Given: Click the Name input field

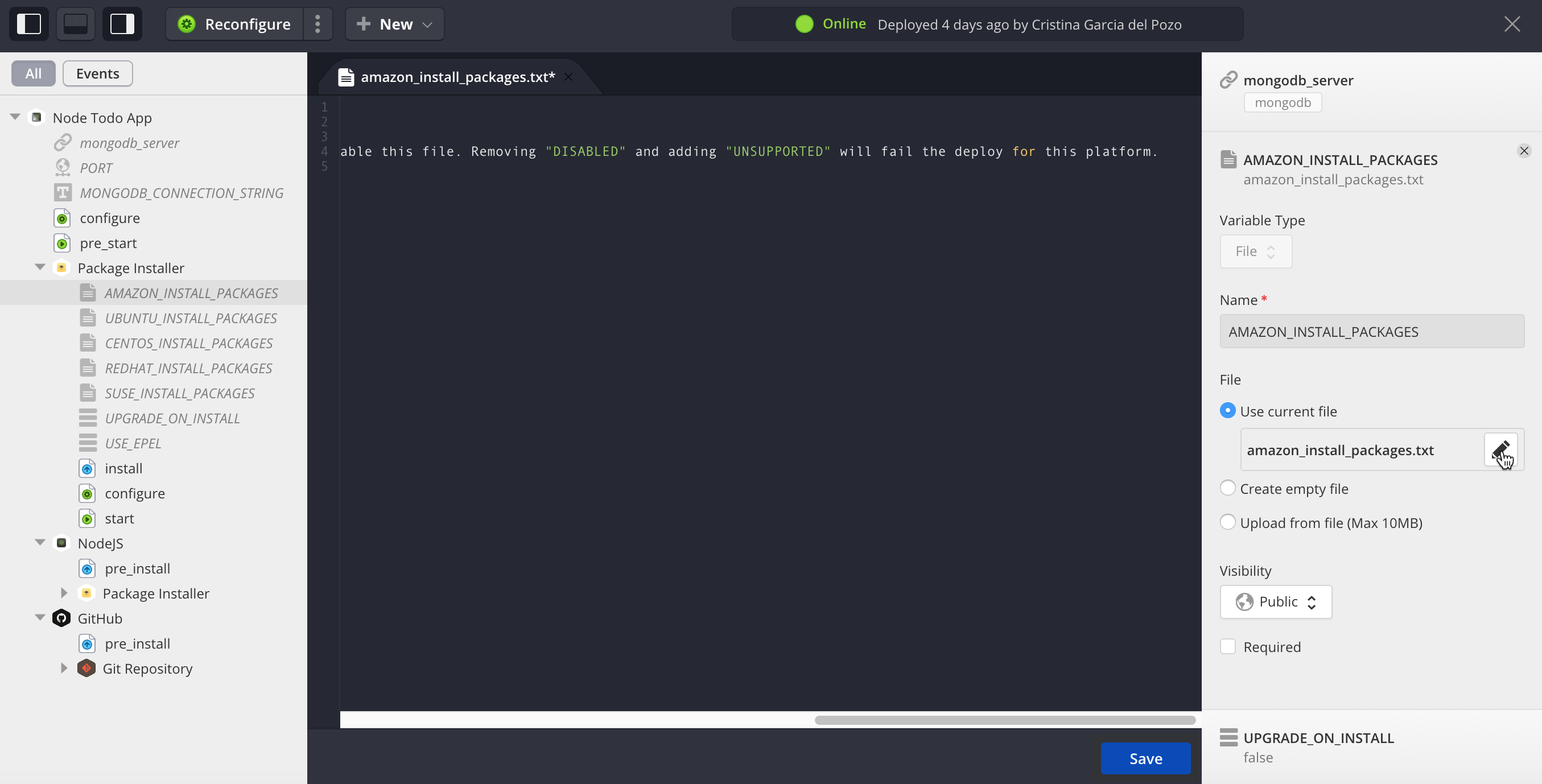Looking at the screenshot, I should [1372, 332].
